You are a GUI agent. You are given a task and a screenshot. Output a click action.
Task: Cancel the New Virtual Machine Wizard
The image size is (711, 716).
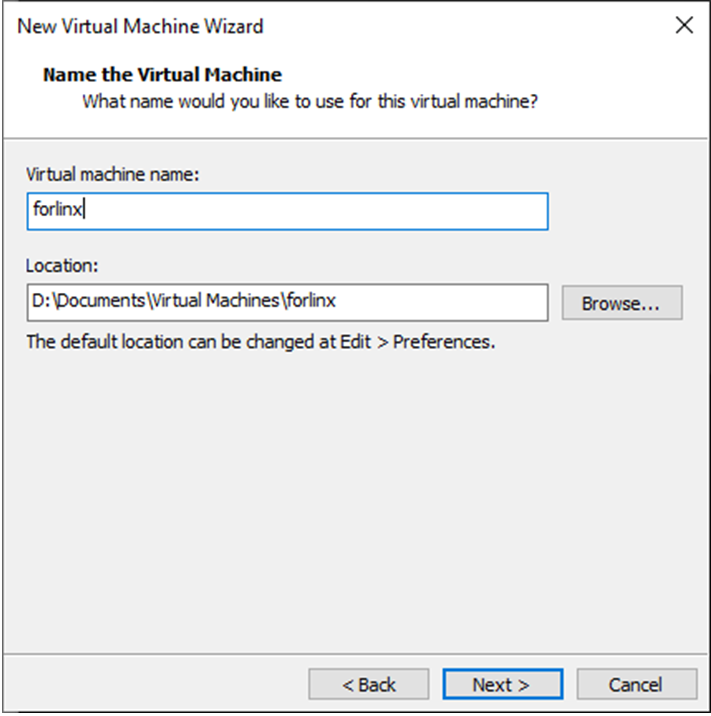(x=635, y=684)
